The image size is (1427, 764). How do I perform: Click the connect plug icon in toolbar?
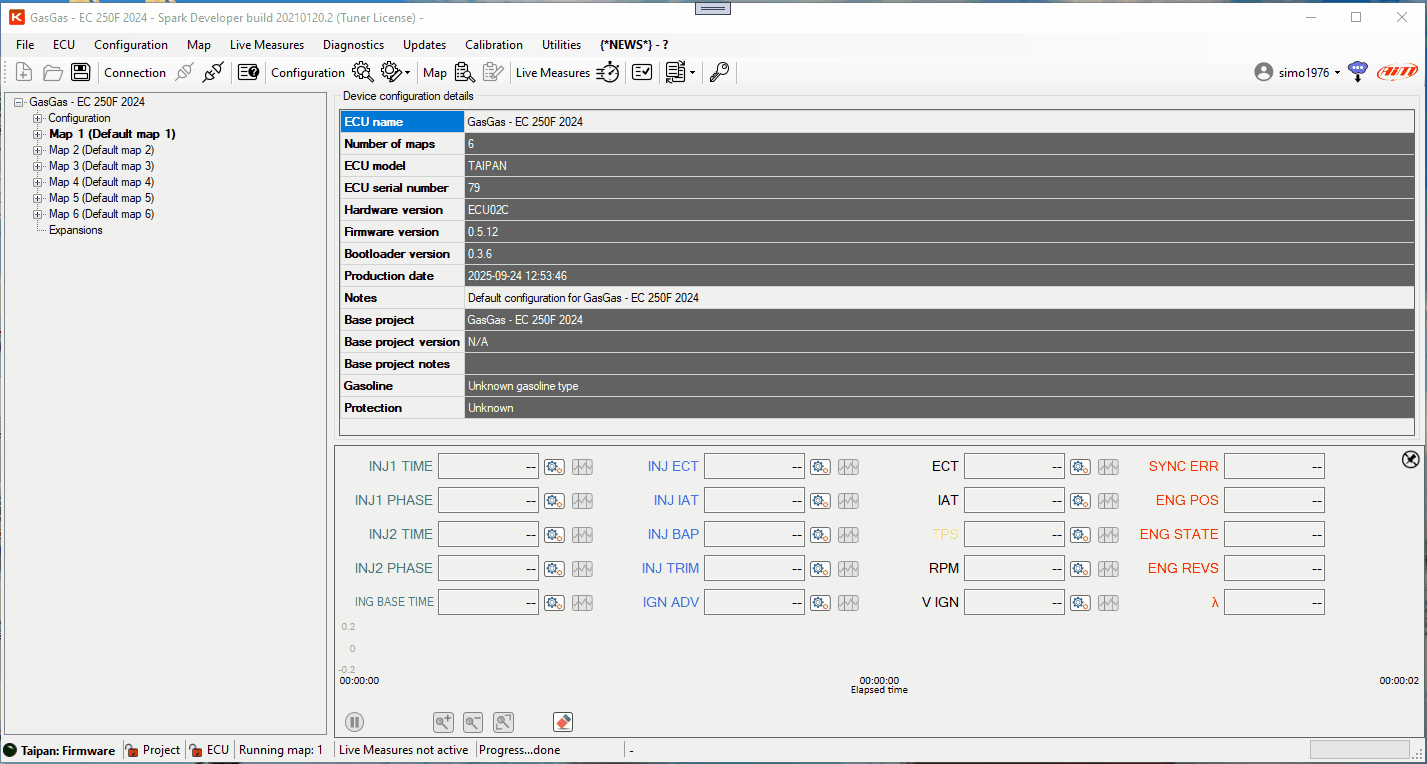(x=212, y=72)
